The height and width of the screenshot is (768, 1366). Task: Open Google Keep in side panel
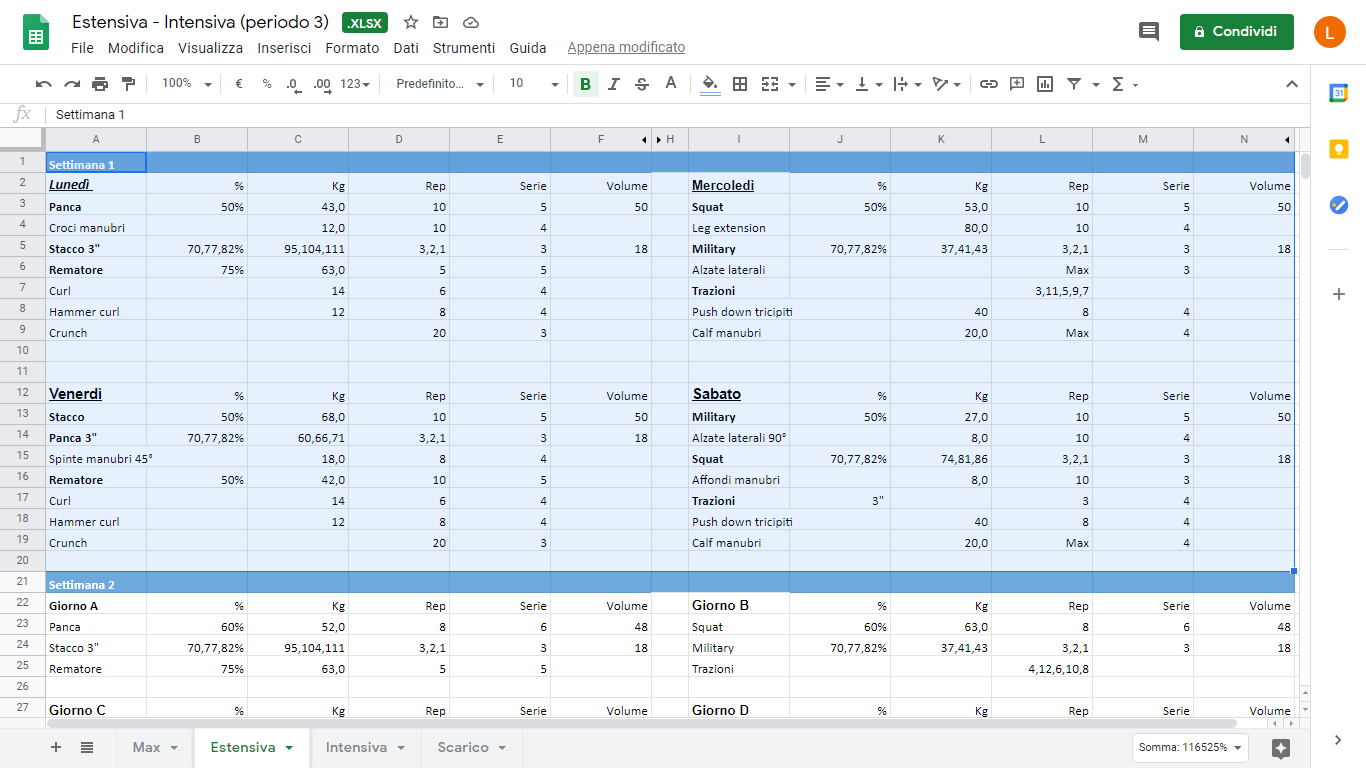(1338, 149)
